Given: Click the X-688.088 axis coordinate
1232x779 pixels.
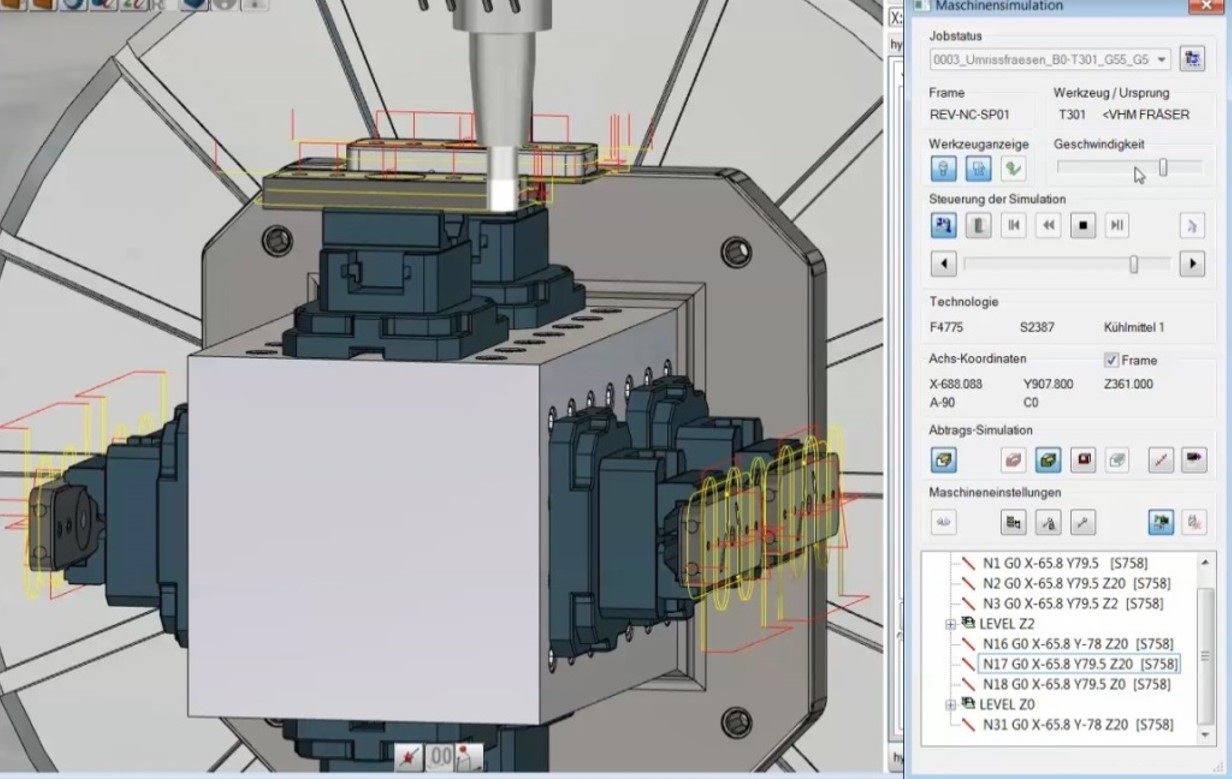Looking at the screenshot, I should click(956, 384).
